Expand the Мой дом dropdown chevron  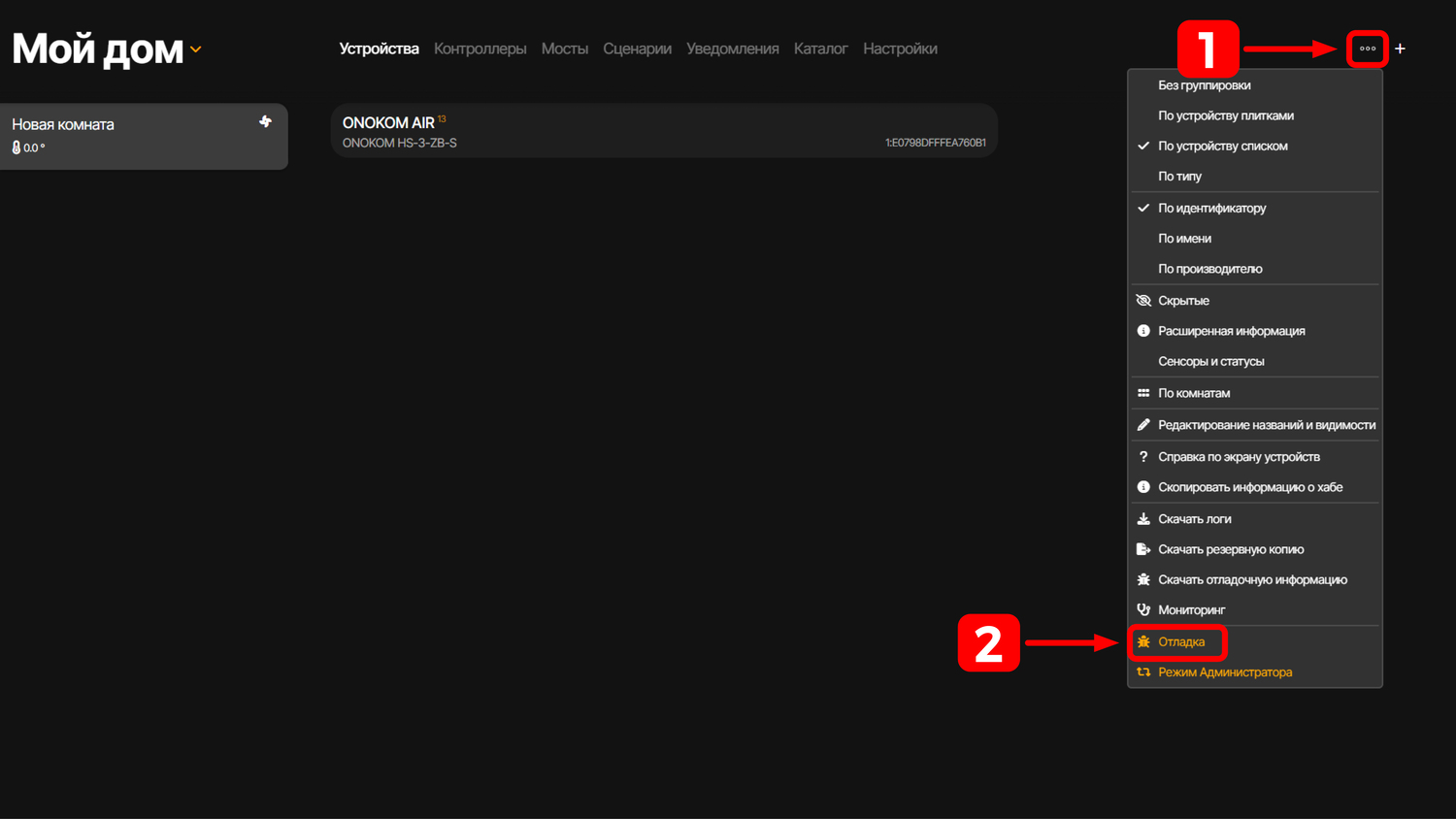point(196,49)
